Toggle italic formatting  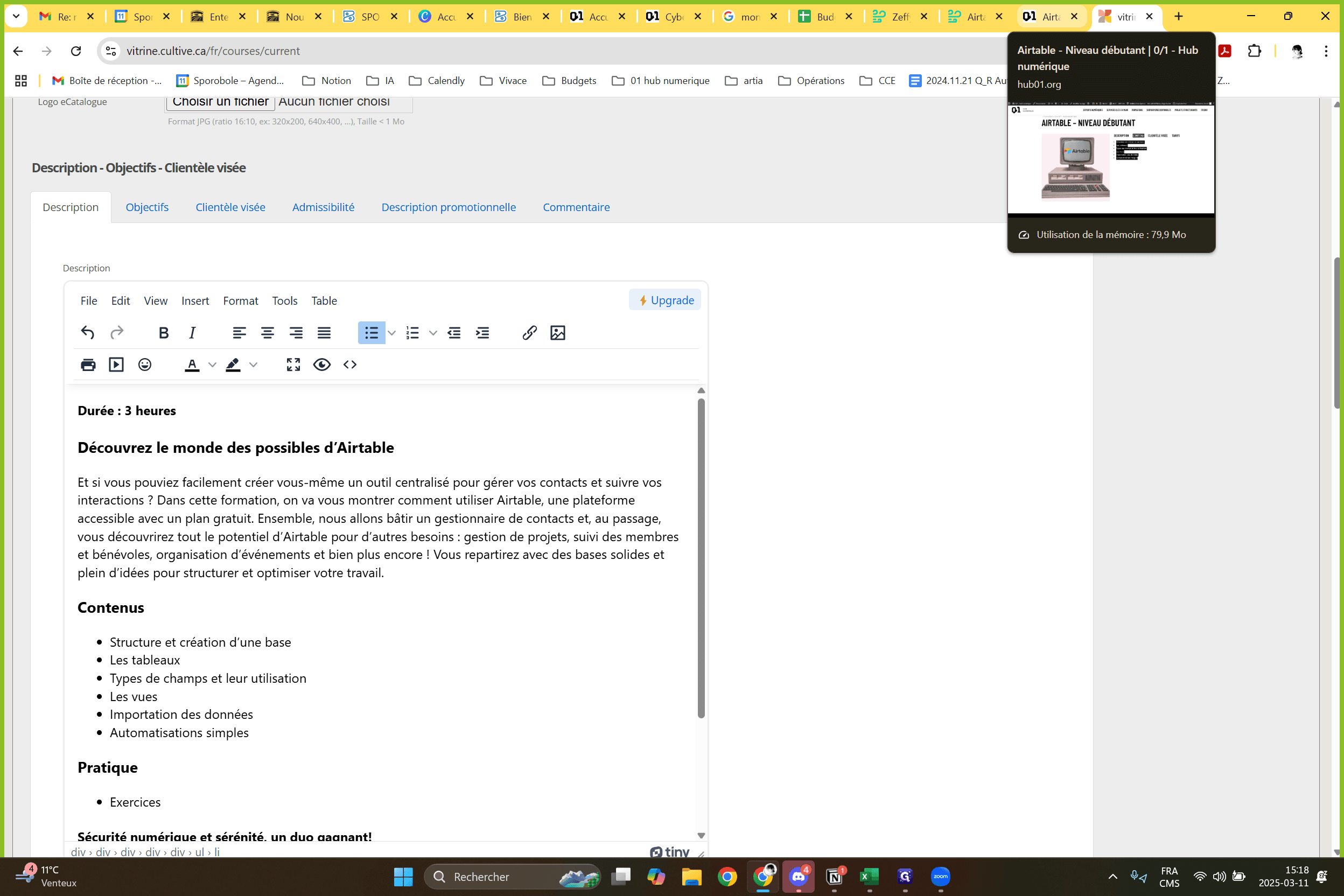click(192, 333)
